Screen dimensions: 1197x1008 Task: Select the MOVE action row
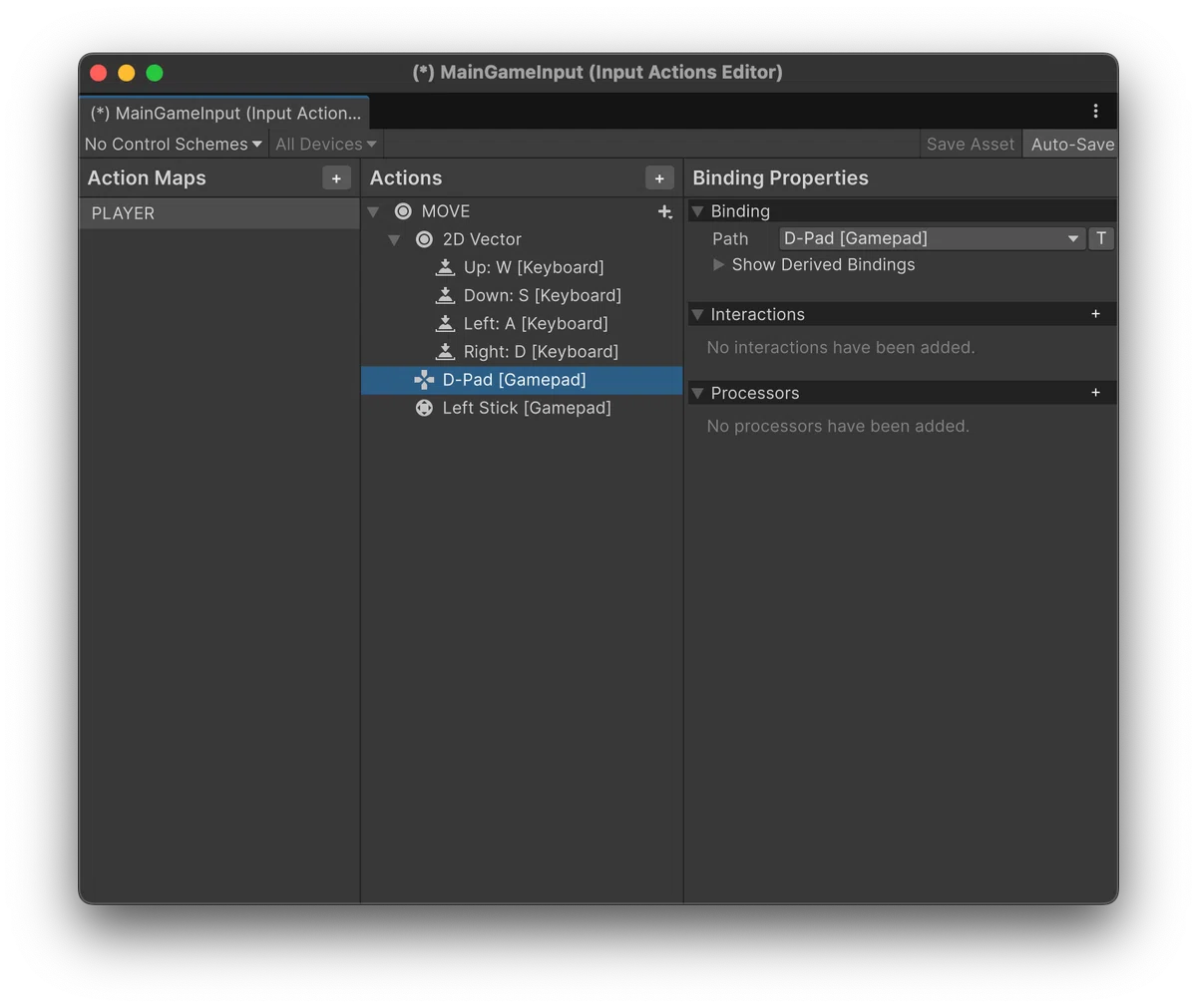522,211
